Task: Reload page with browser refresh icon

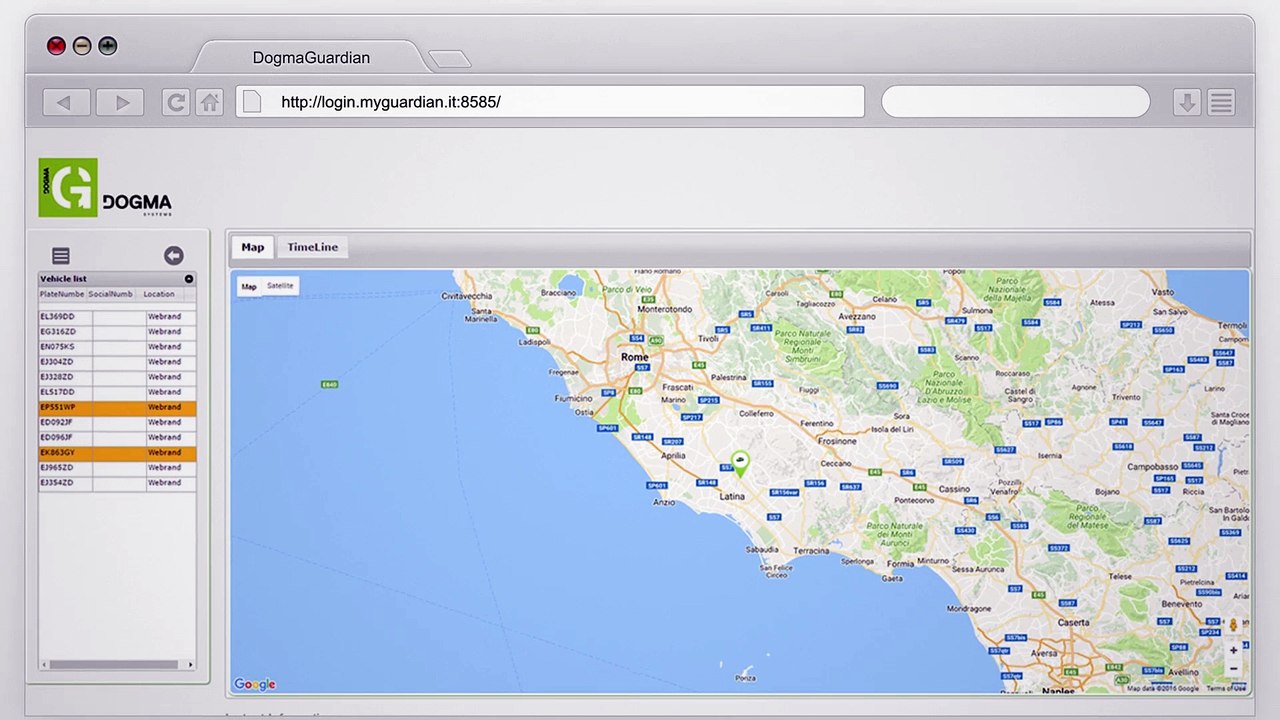Action: [176, 102]
